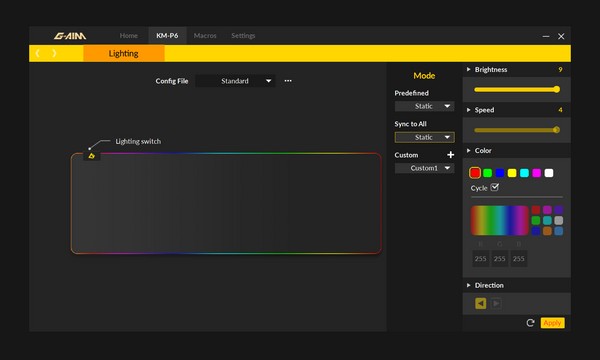The width and height of the screenshot is (600, 360).
Task: Click the B value input field
Action: pos(518,259)
